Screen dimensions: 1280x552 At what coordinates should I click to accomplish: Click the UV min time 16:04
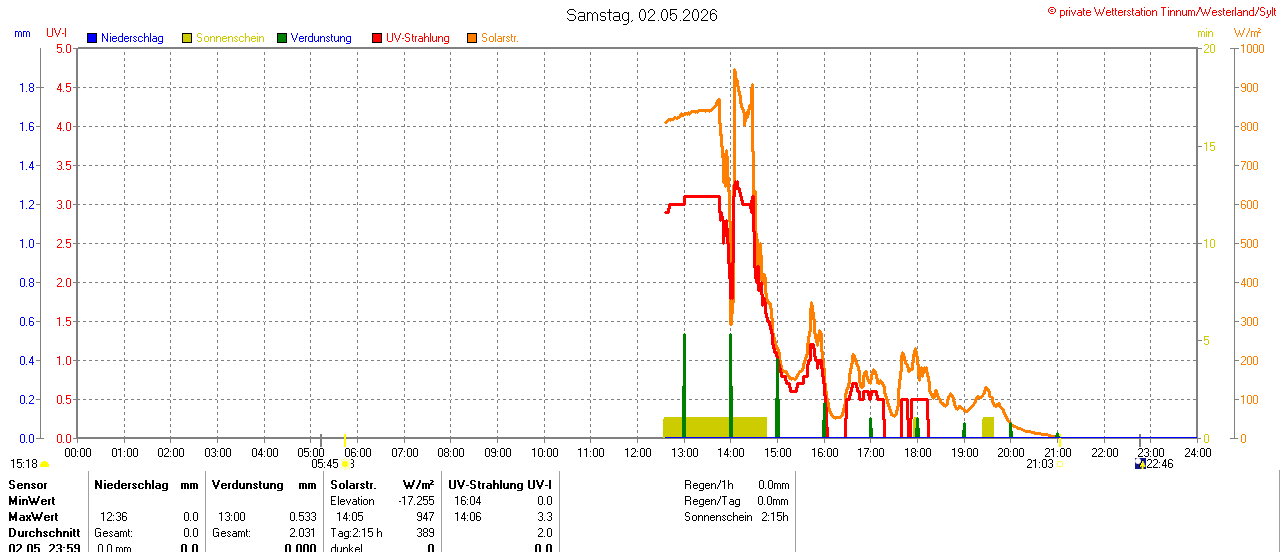tap(468, 500)
